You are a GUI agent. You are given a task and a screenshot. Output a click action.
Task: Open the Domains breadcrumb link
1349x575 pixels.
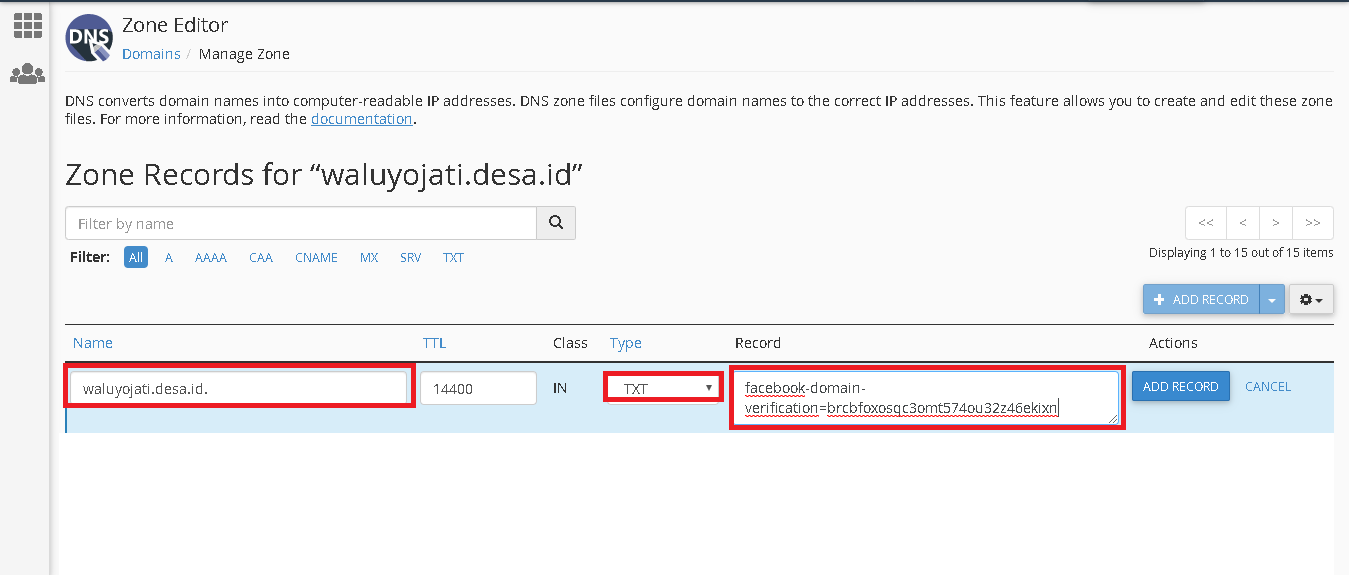click(151, 54)
